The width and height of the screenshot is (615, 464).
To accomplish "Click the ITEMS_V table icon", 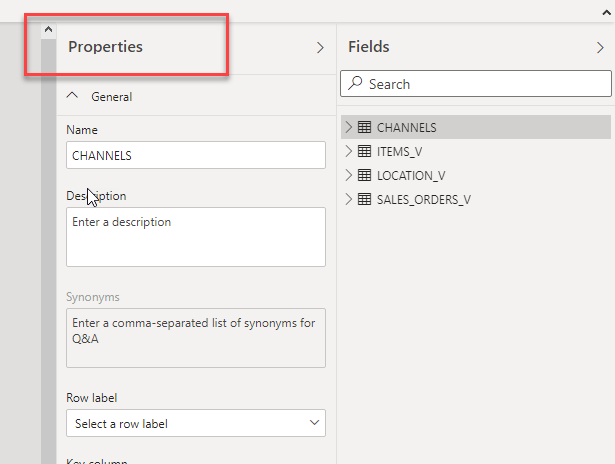I will 364,151.
